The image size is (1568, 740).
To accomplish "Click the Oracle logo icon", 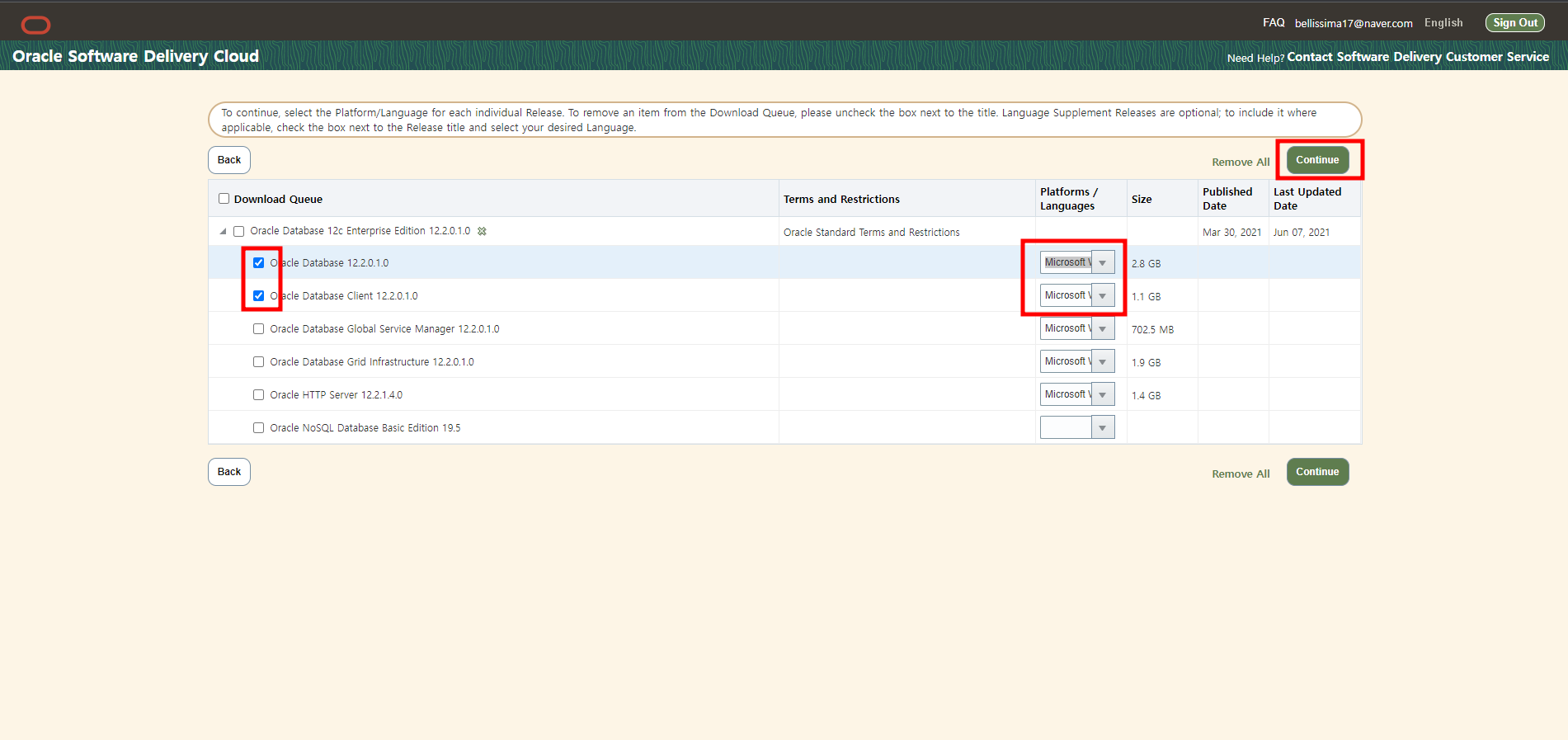I will (35, 25).
